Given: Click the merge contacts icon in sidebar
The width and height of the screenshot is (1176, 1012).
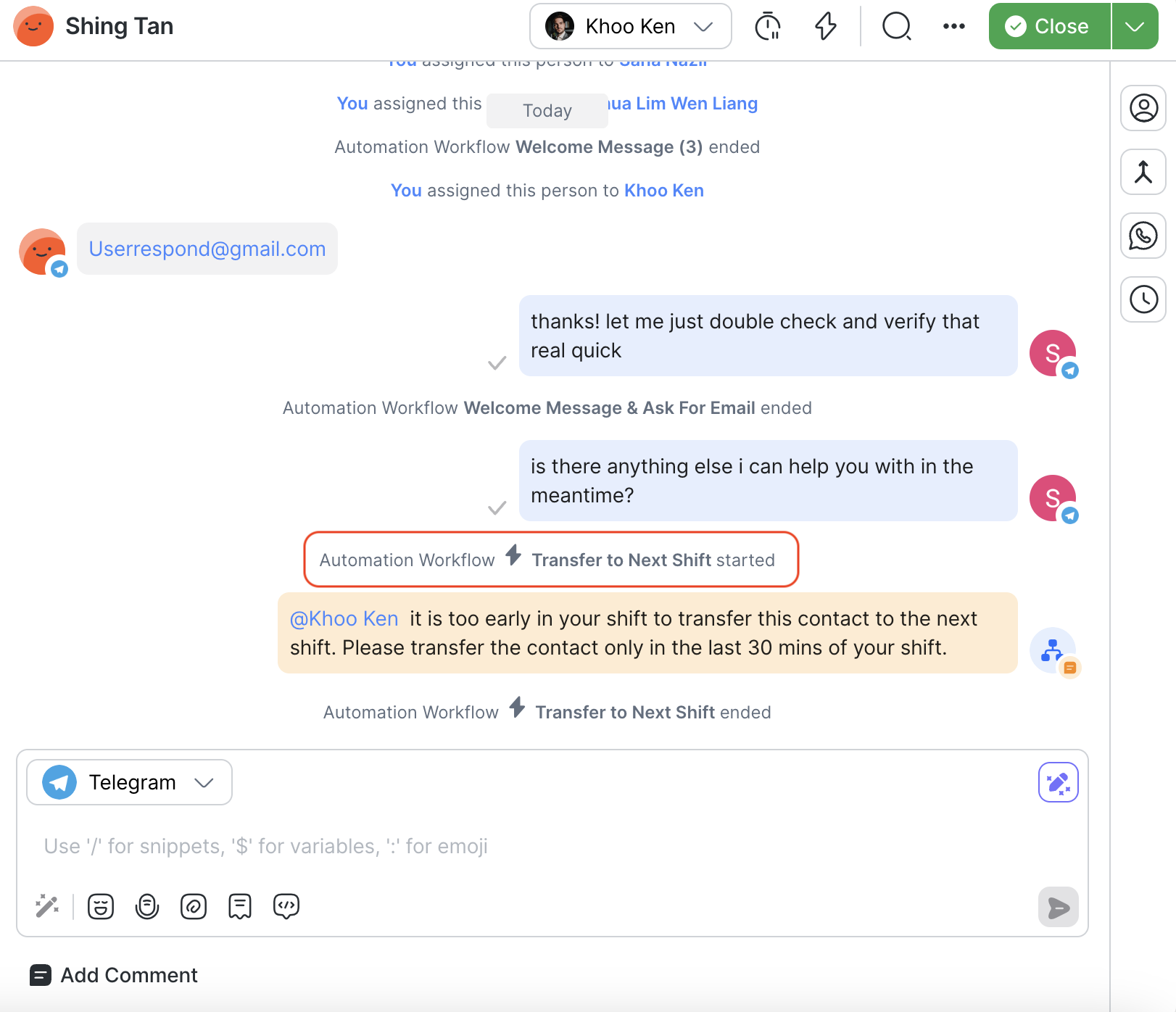Looking at the screenshot, I should (1143, 173).
